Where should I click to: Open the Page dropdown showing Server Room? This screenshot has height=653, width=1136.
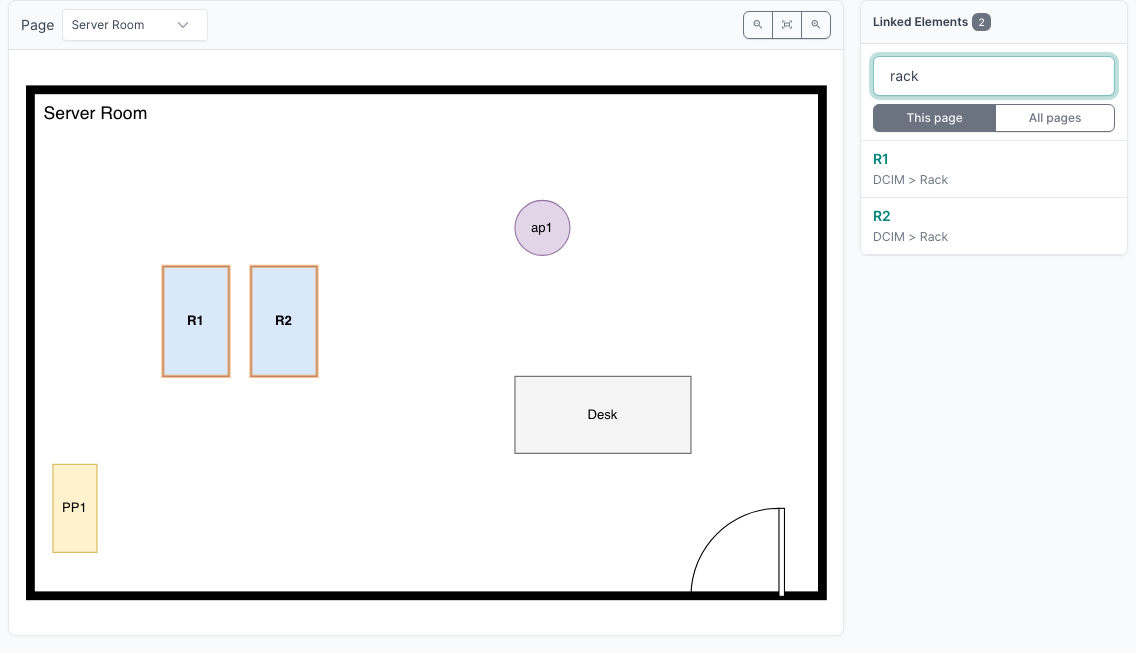(135, 25)
